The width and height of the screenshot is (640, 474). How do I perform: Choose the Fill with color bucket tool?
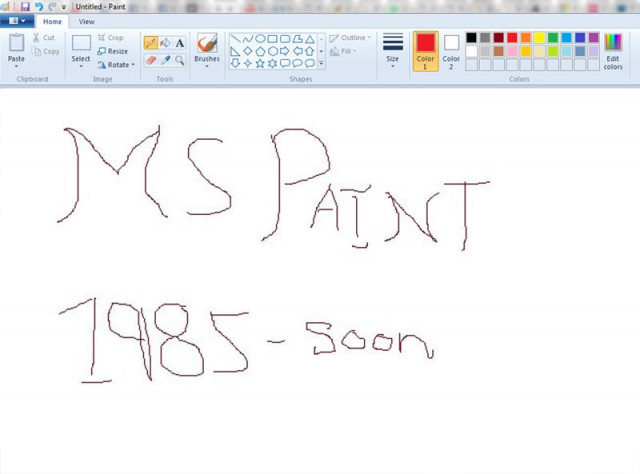point(165,43)
